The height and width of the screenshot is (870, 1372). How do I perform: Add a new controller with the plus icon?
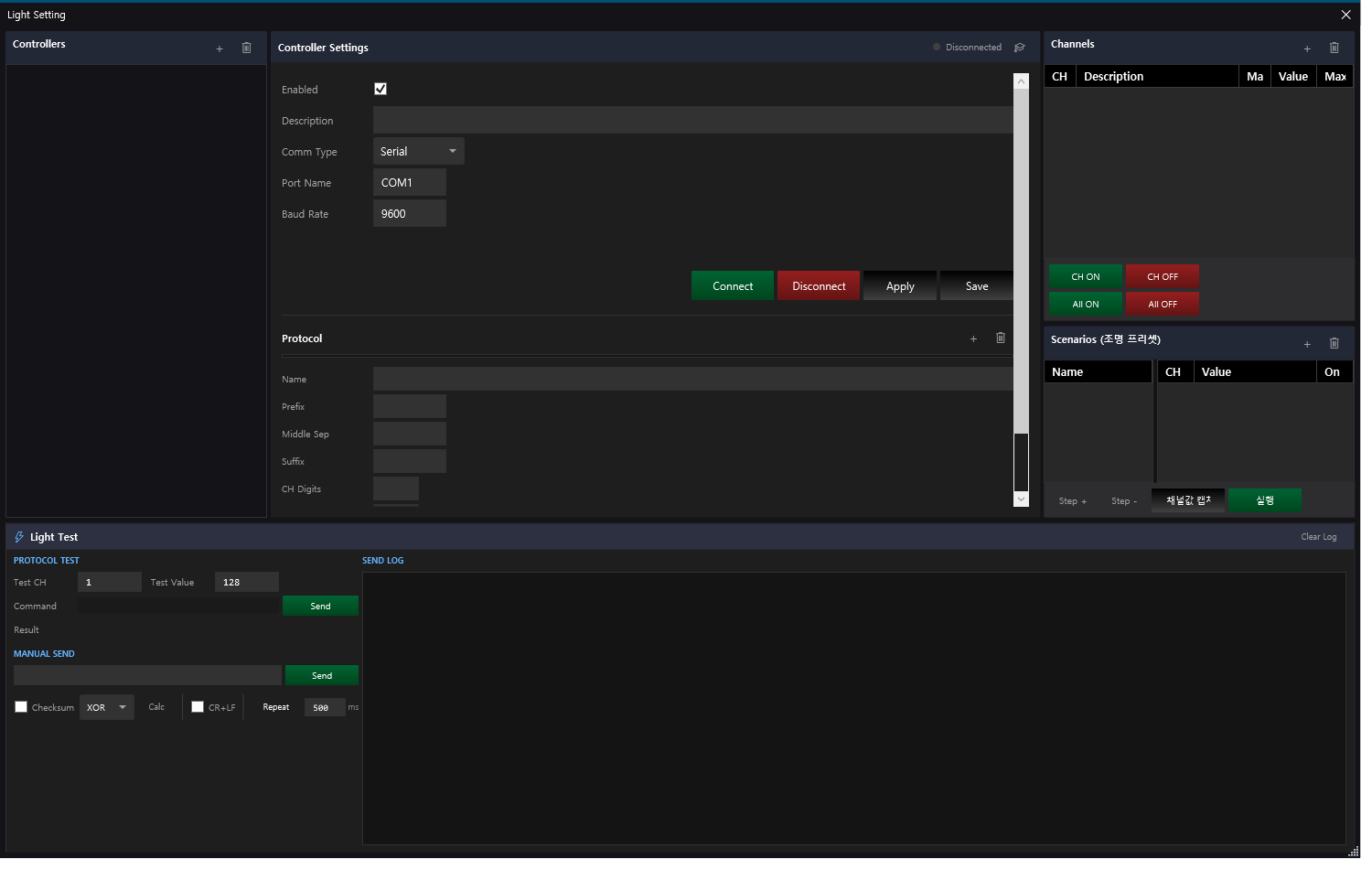pyautogui.click(x=221, y=49)
